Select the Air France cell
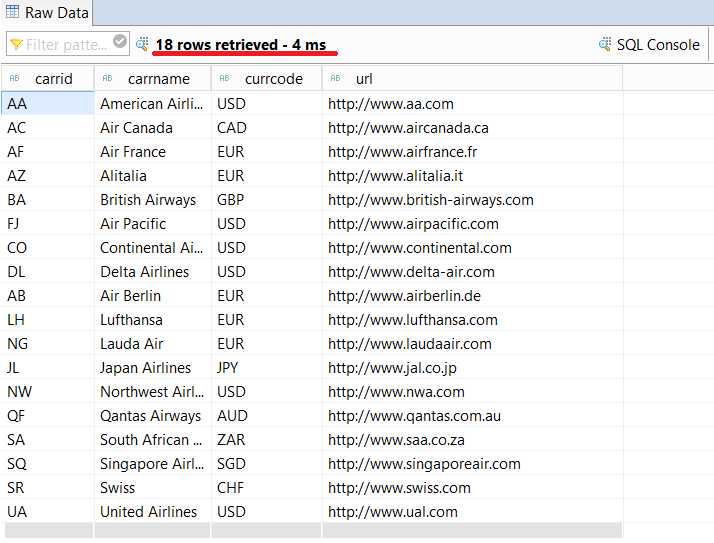The image size is (714, 543). 153,152
